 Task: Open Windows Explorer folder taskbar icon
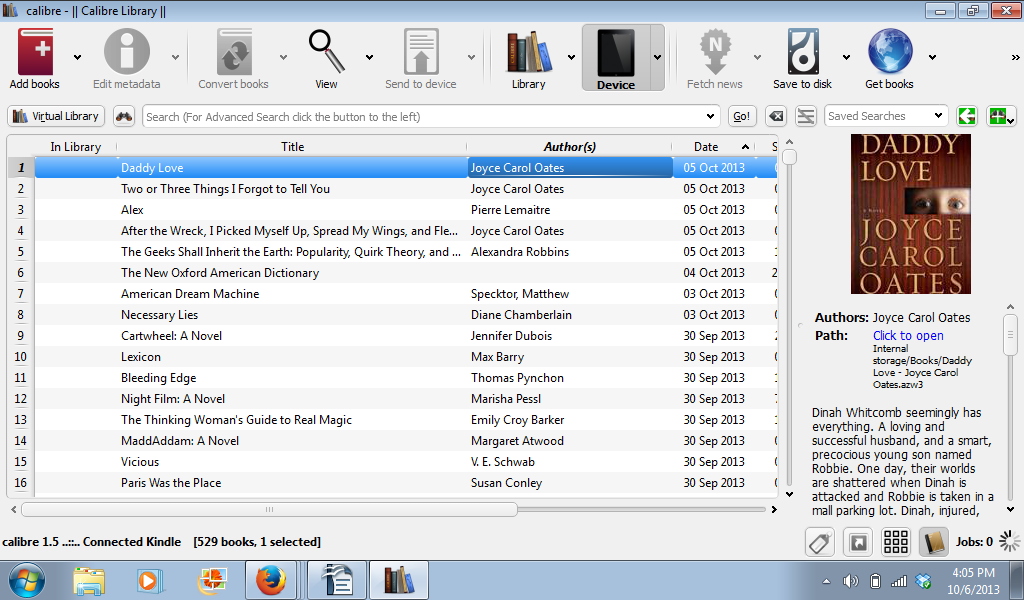coord(89,580)
